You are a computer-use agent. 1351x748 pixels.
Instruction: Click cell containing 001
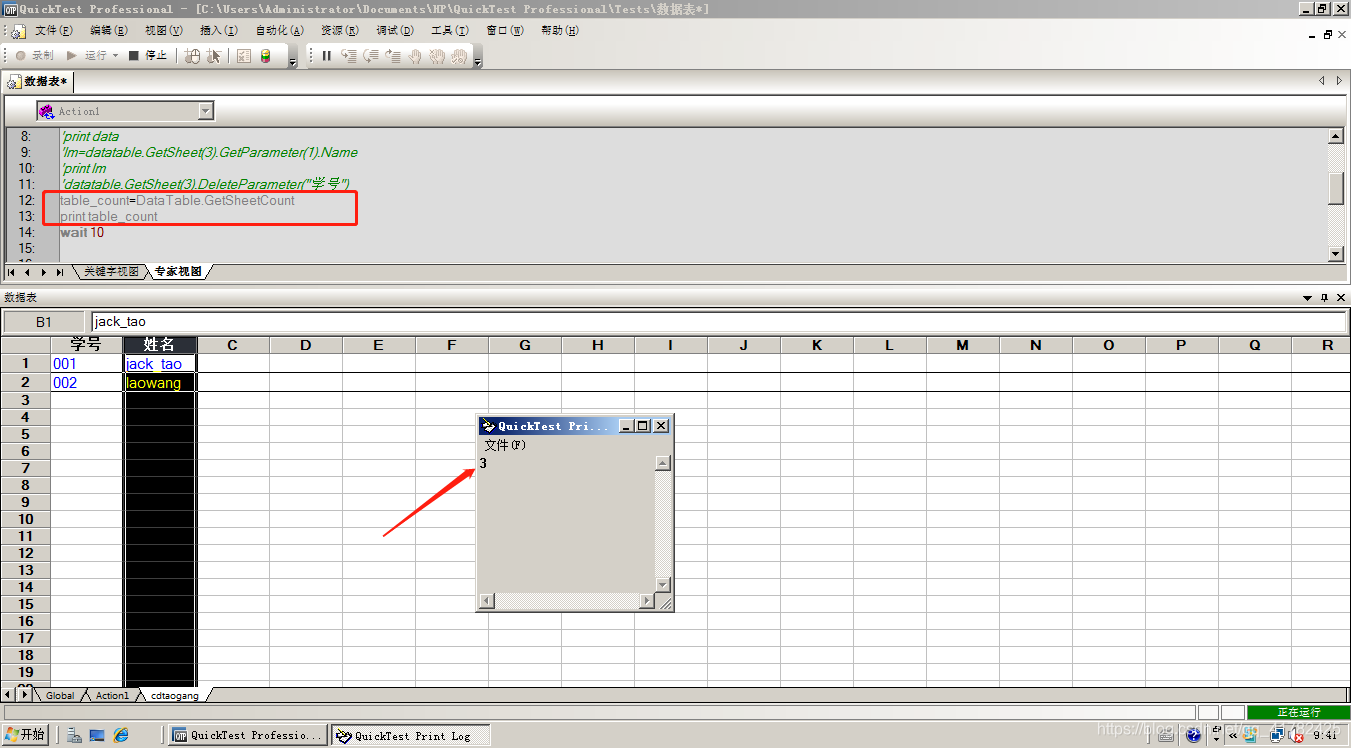point(87,364)
